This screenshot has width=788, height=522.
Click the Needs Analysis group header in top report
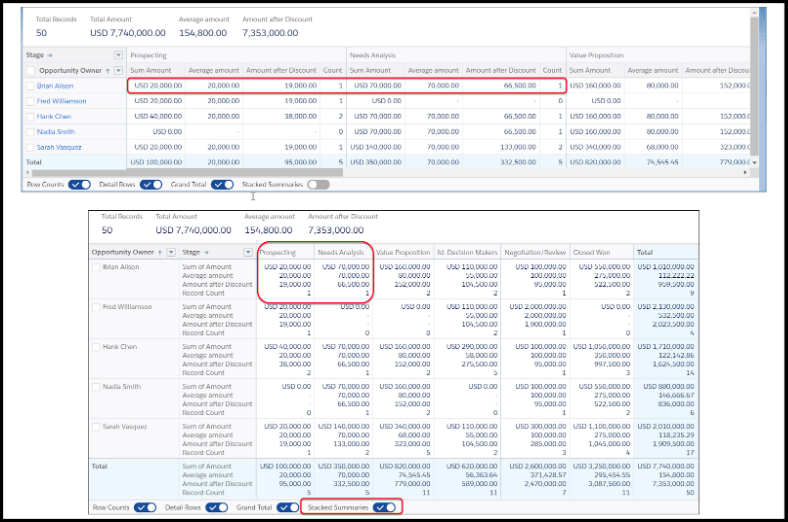click(372, 55)
